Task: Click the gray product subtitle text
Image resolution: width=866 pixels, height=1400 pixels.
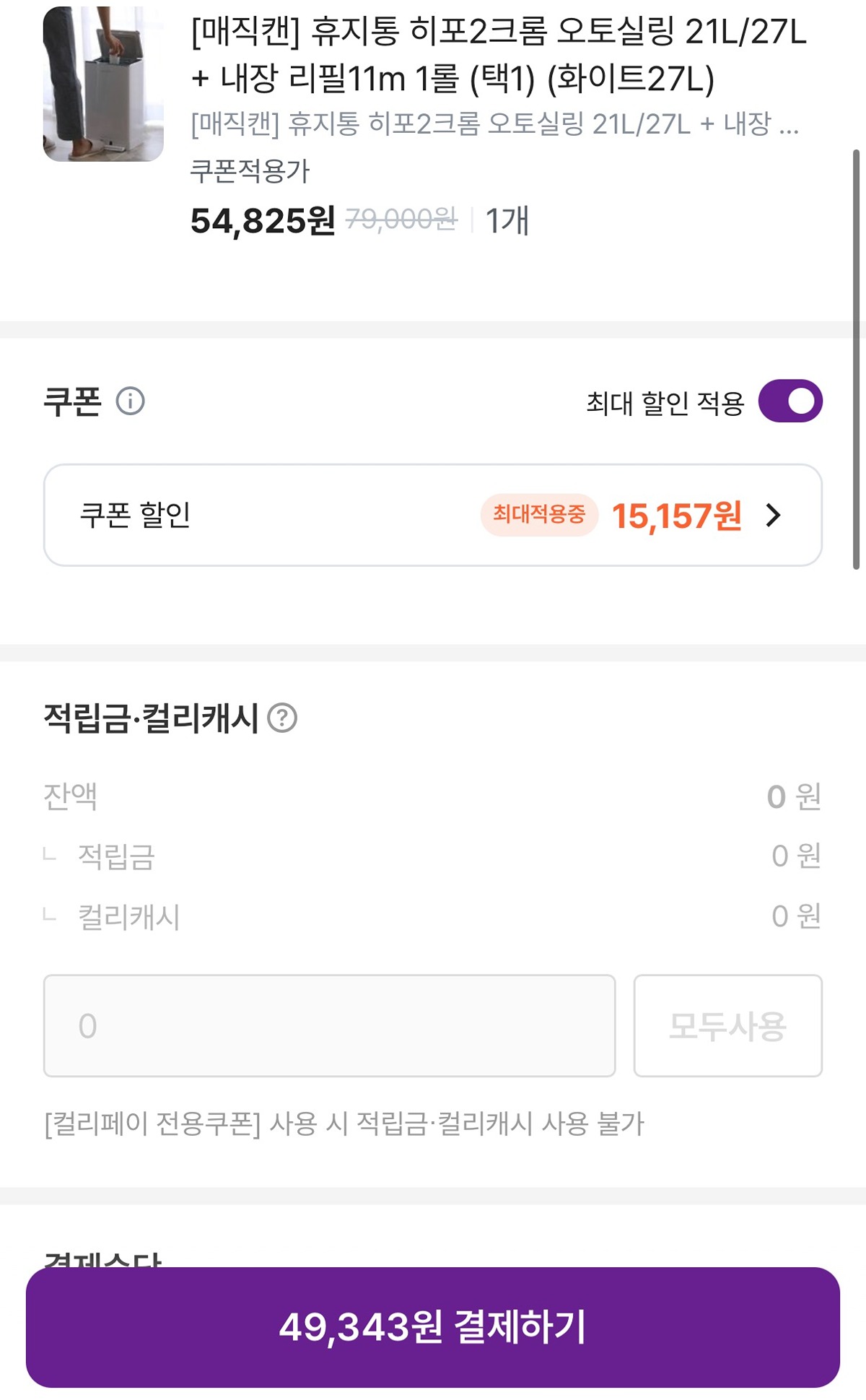Action: click(495, 124)
